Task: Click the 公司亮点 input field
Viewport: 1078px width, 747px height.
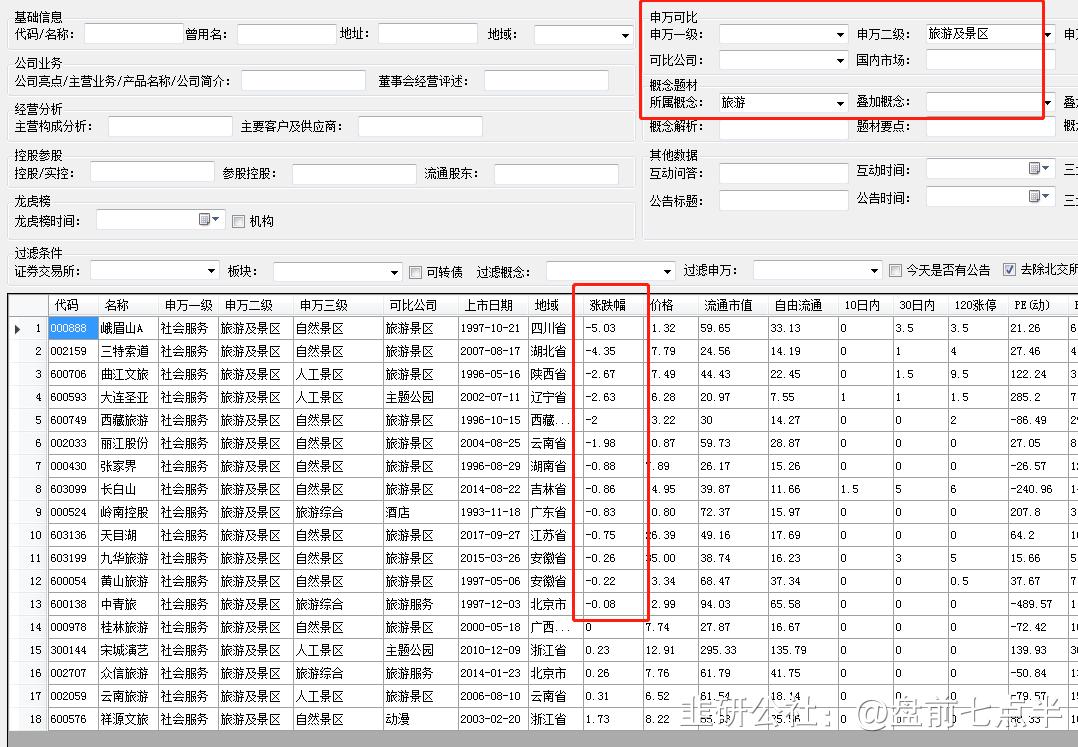Action: click(x=302, y=79)
